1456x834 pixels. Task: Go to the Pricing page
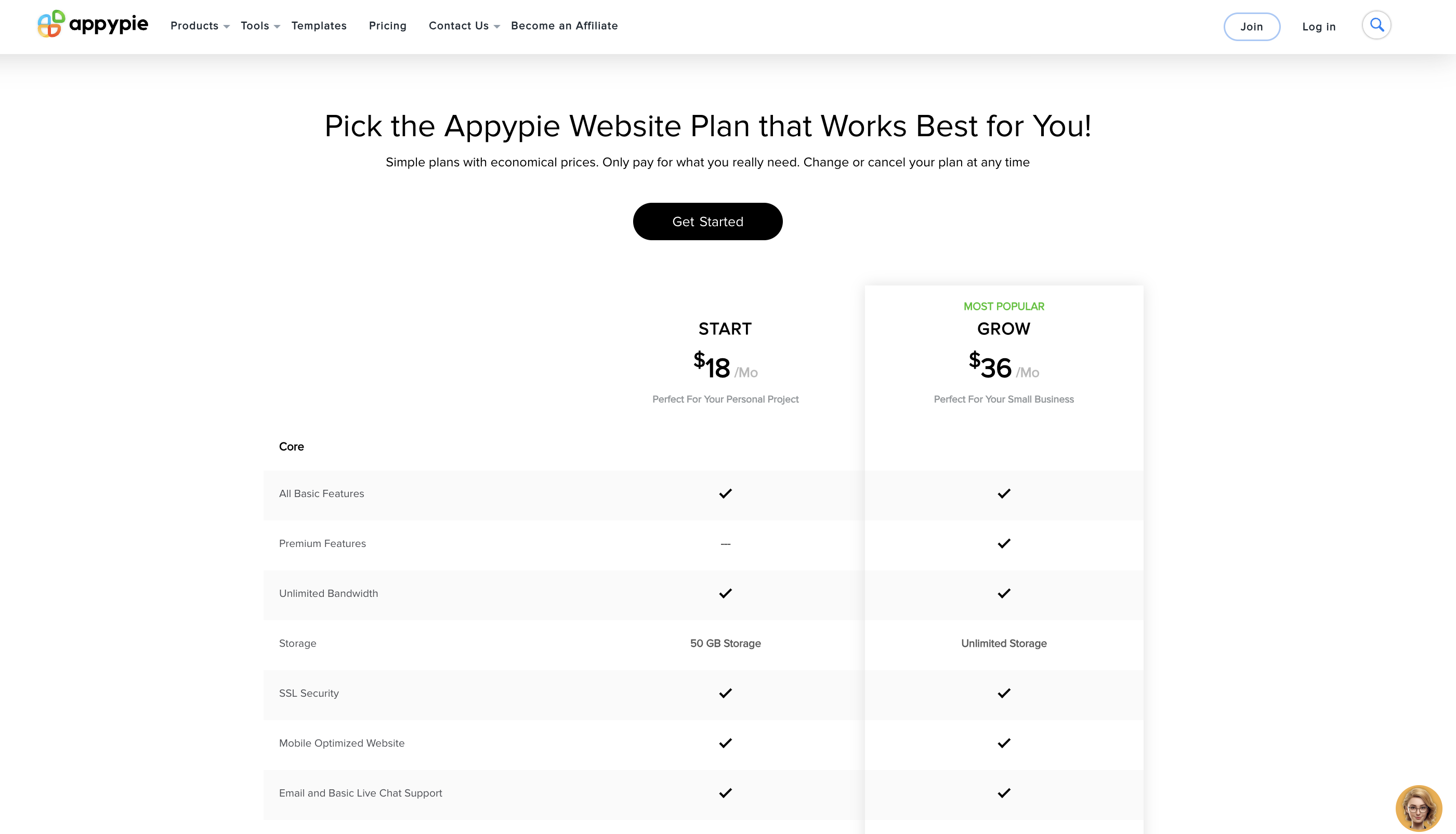point(388,26)
